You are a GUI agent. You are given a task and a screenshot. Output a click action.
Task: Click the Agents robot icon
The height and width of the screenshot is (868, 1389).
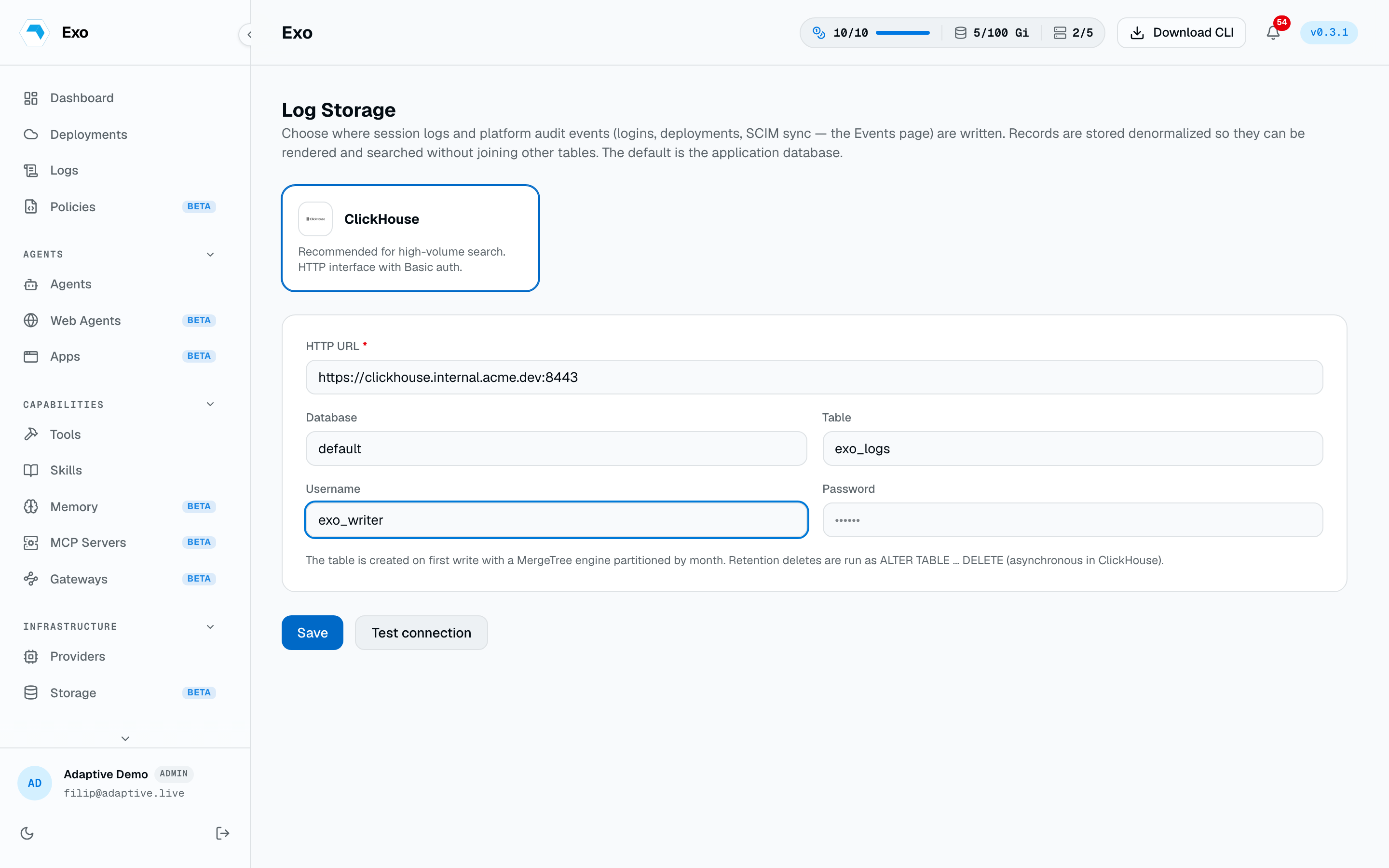[31, 284]
